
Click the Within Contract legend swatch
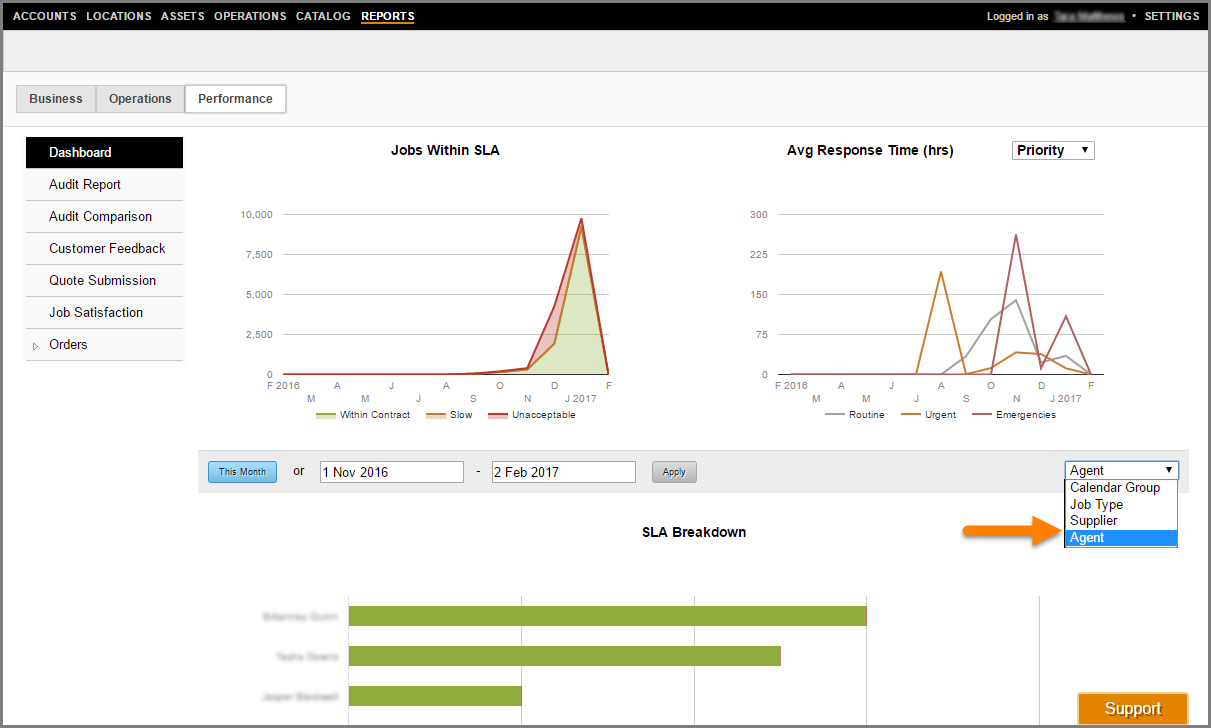click(x=326, y=415)
